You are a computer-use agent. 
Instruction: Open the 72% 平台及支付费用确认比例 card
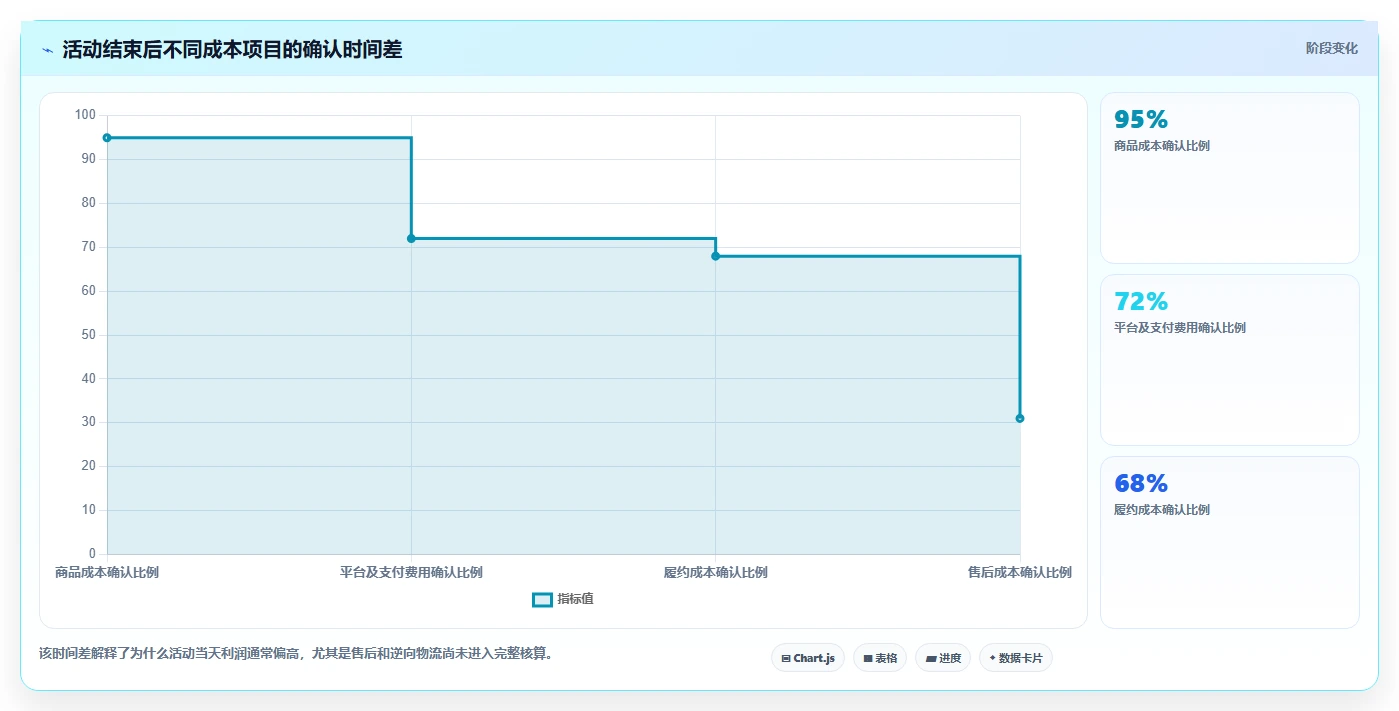pyautogui.click(x=1230, y=360)
